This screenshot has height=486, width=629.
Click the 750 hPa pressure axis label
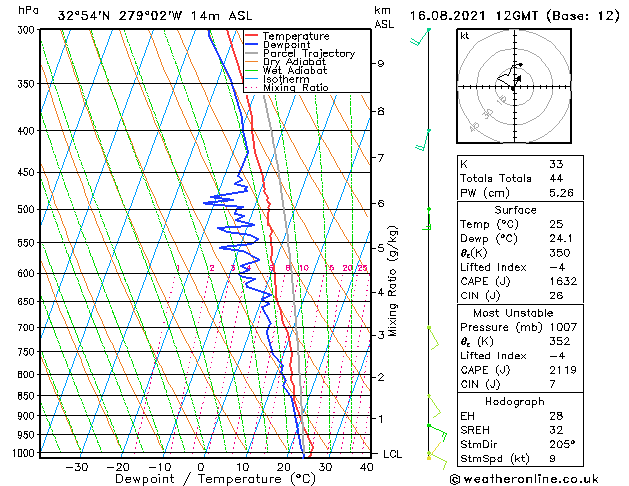tap(28, 352)
